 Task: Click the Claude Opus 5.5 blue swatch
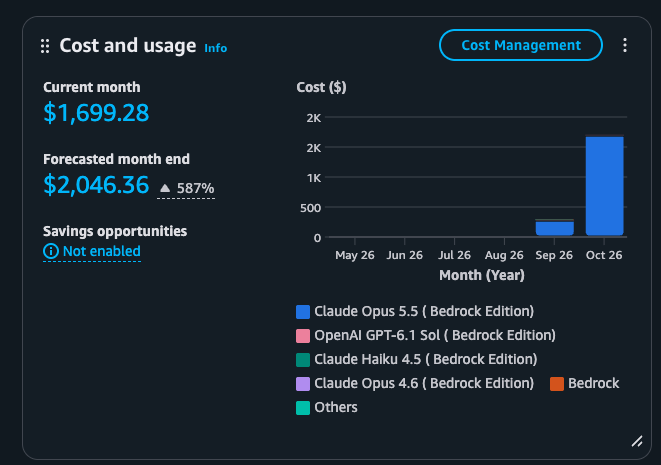(303, 312)
